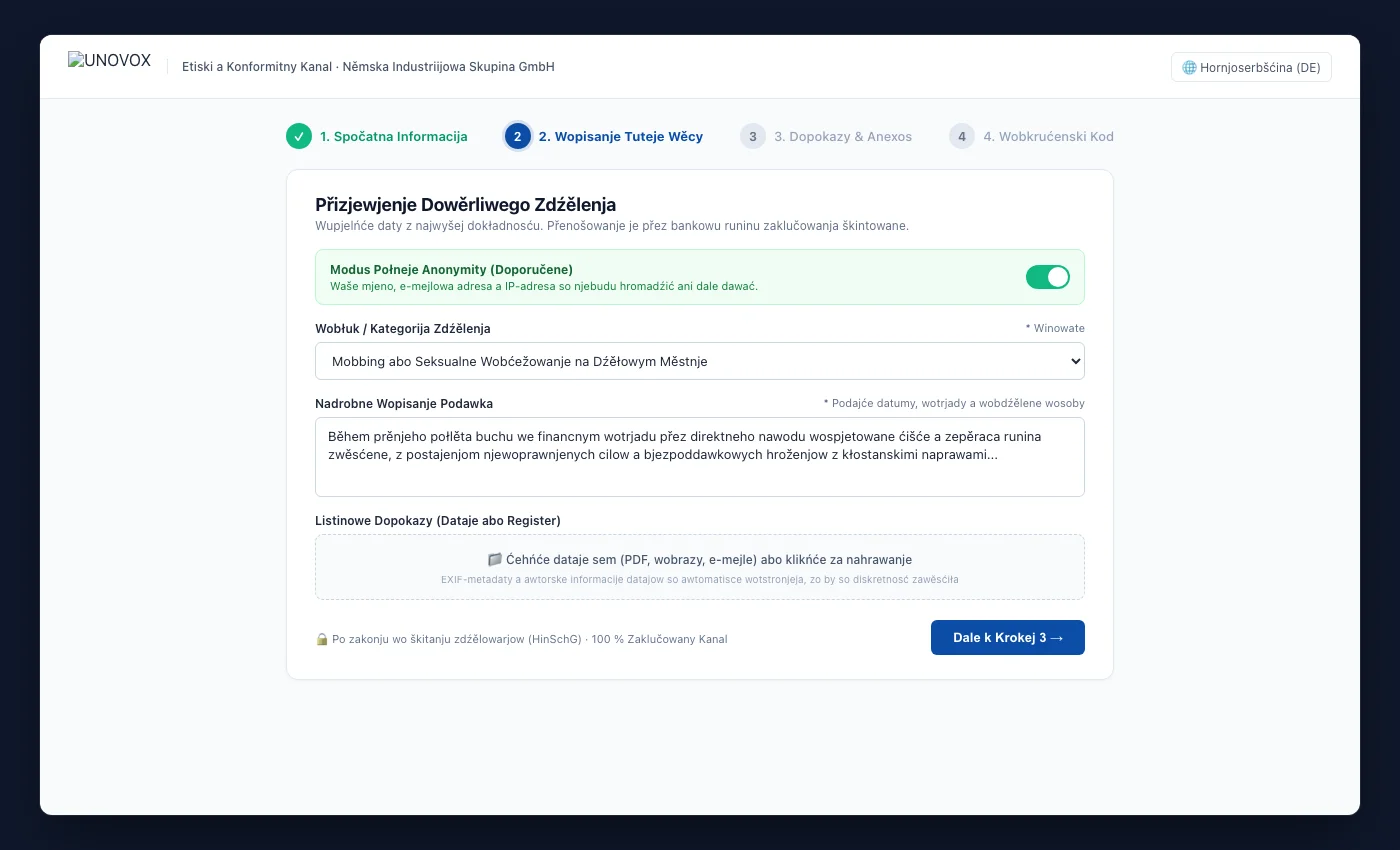
Task: Click the UNOVOX logo image
Action: point(109,61)
